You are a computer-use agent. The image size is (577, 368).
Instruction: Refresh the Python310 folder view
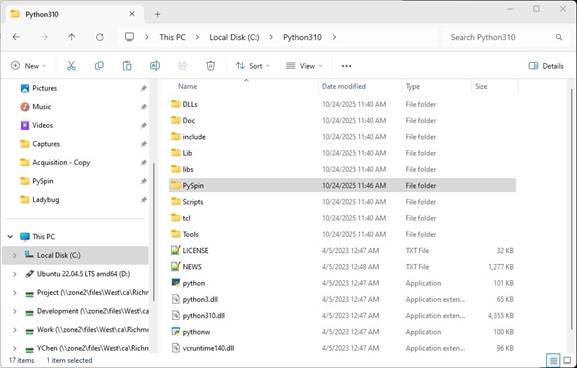[x=100, y=37]
